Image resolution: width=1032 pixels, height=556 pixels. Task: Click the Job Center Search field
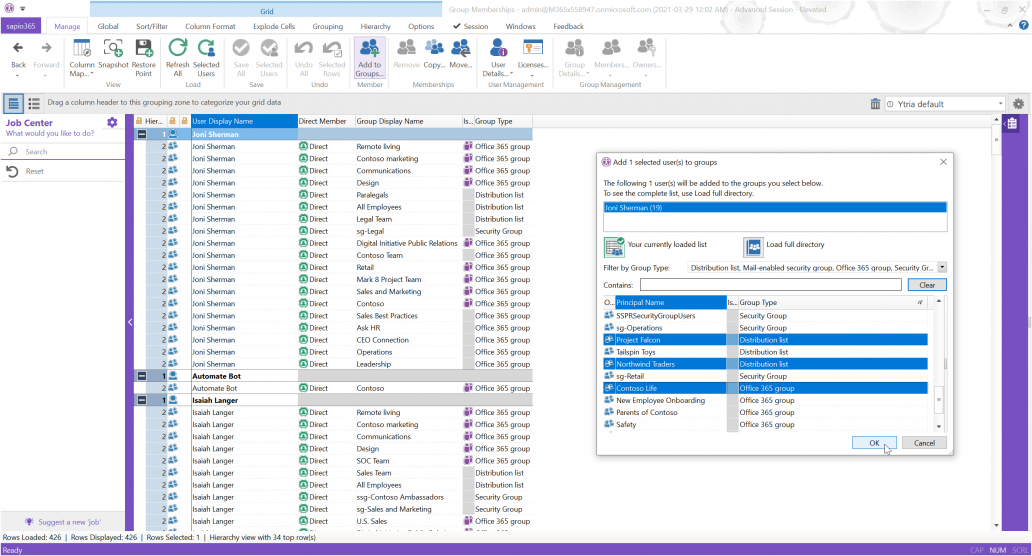[63, 151]
